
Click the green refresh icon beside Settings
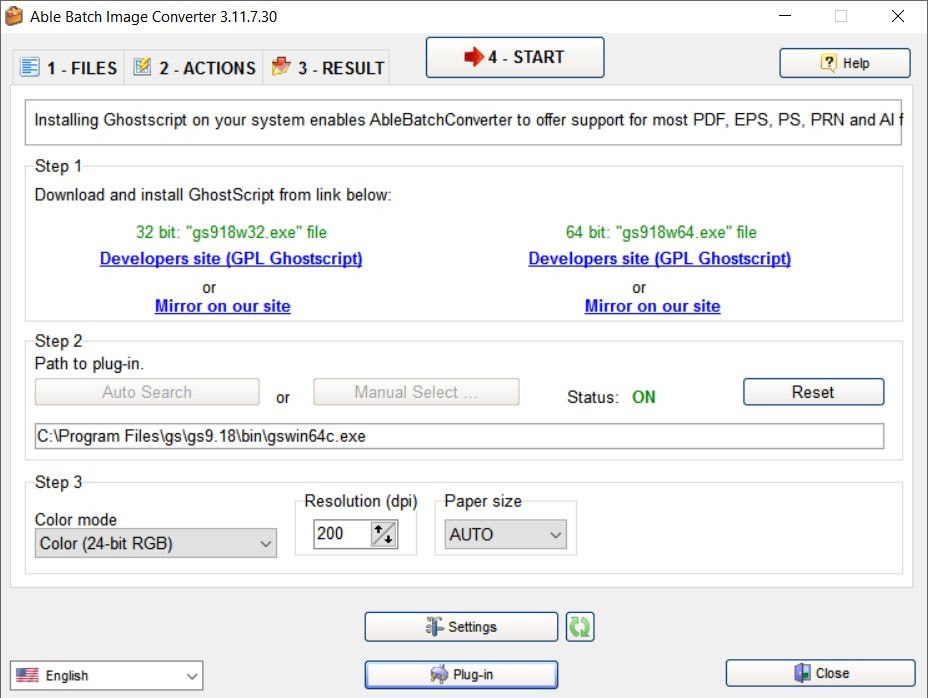coord(580,627)
